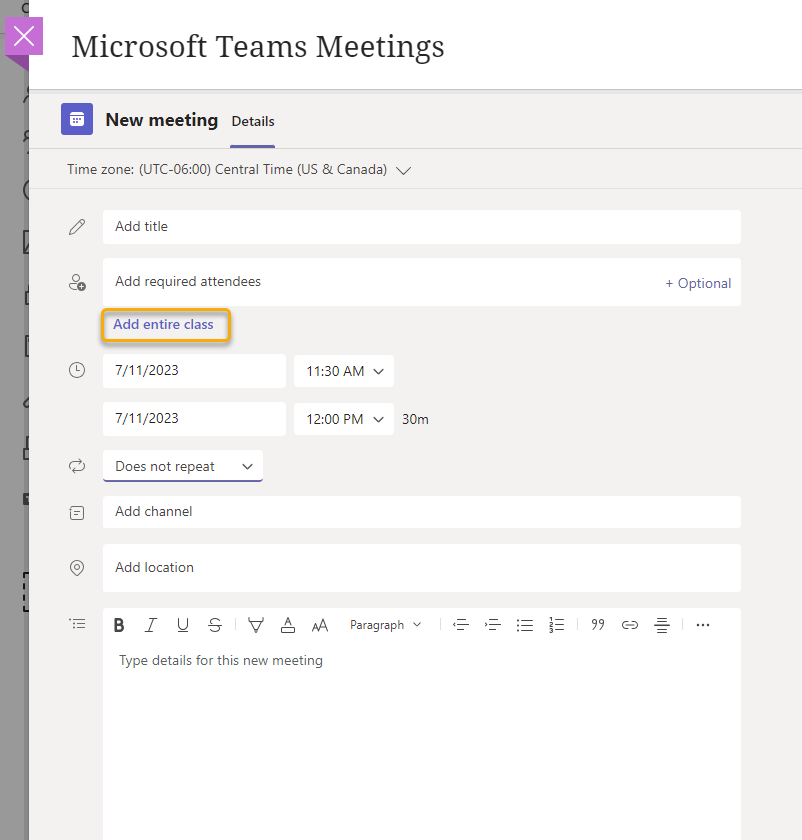Viewport: 802px width, 840px height.
Task: Close the Microsoft Teams Meetings panel
Action: pyautogui.click(x=24, y=36)
